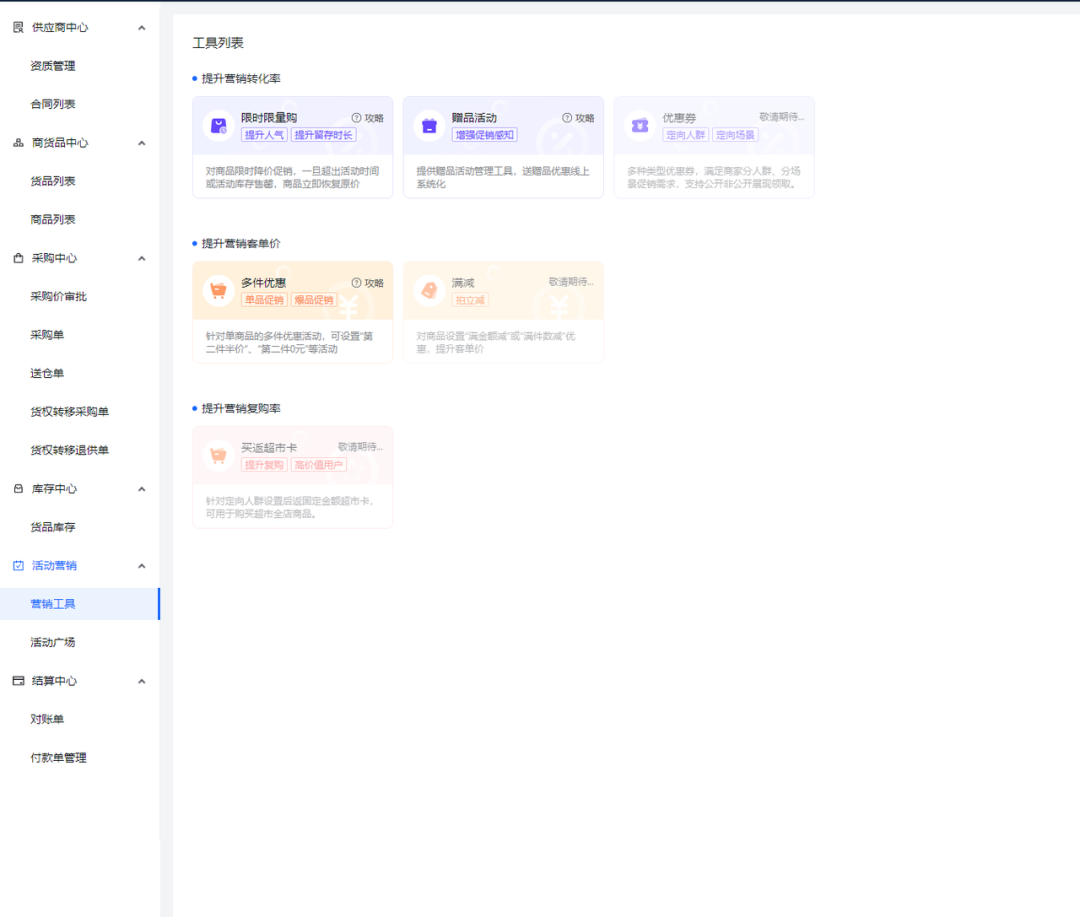Click the 定向人群 tag
Screen dimensions: 1080x917
[x=685, y=135]
